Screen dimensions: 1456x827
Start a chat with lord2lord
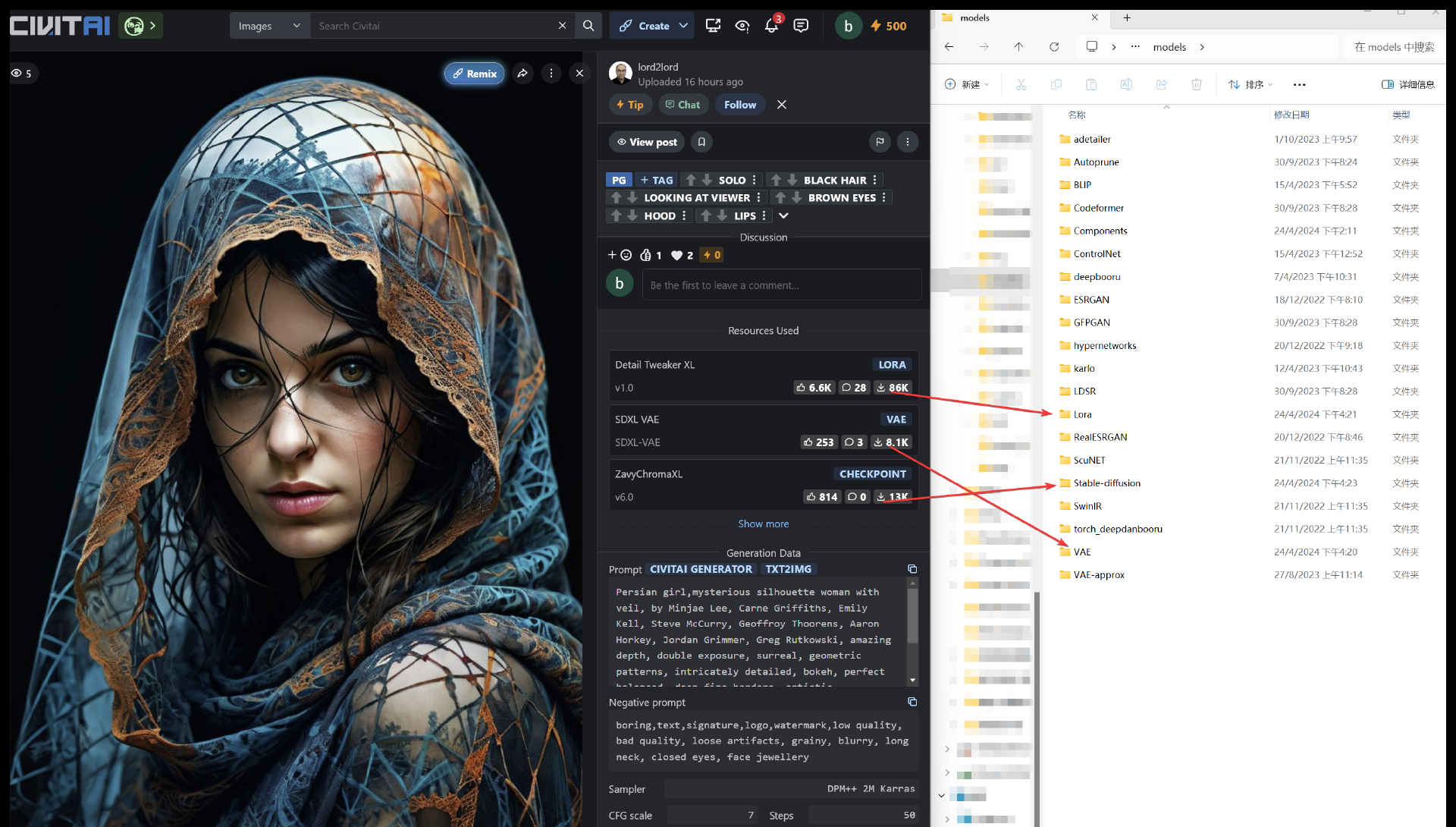(x=683, y=105)
